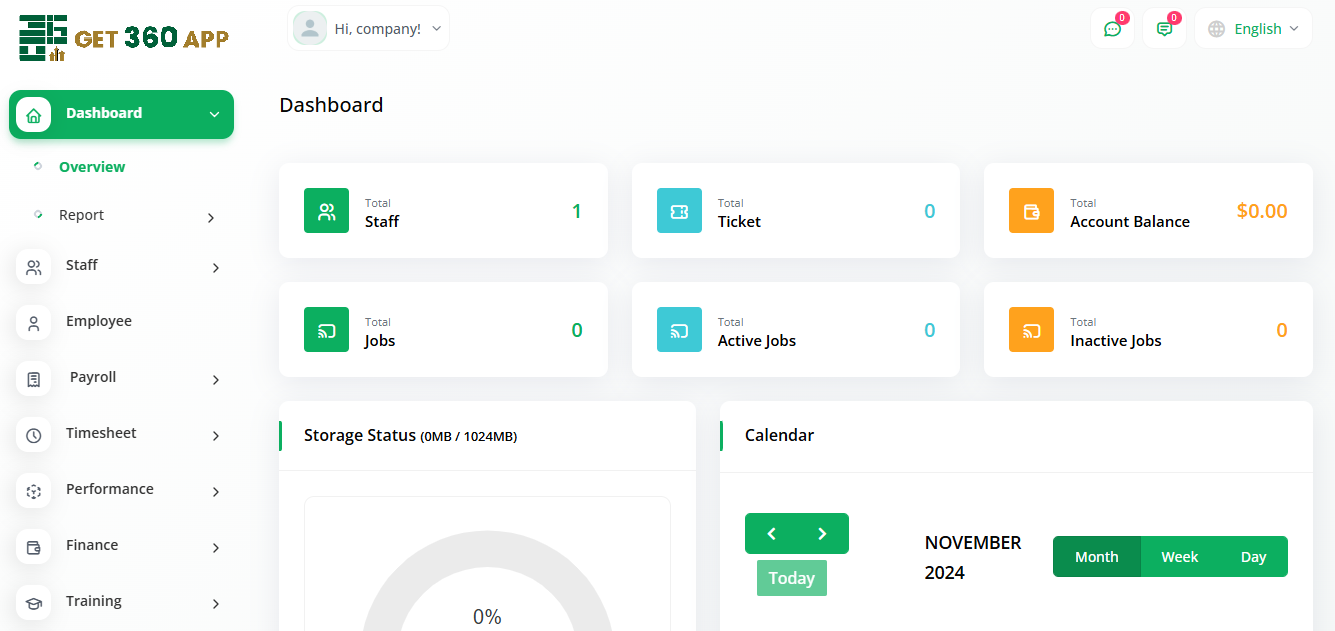1335x631 pixels.
Task: Click the Timesheet clock icon
Action: [34, 435]
